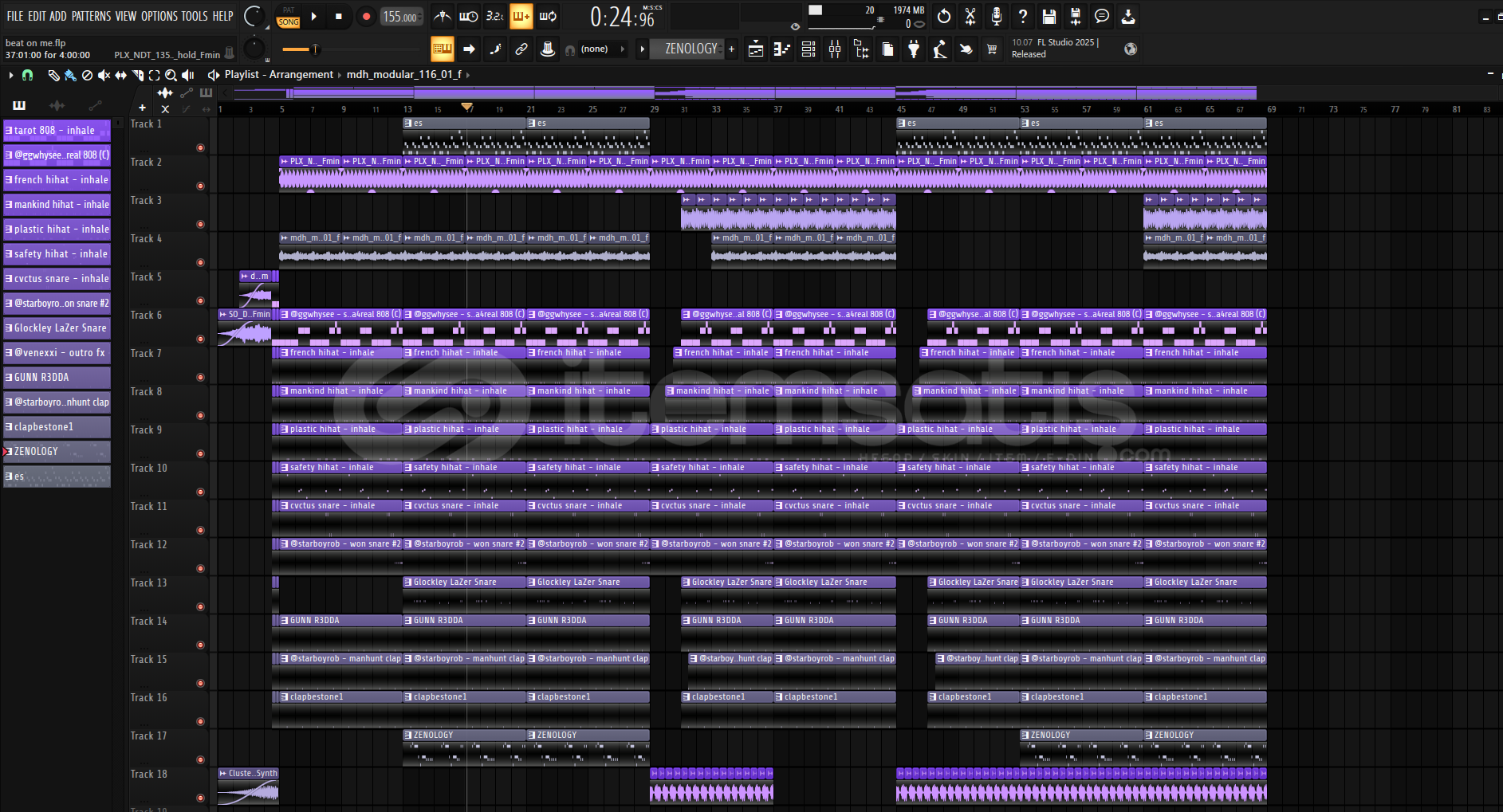The image size is (1503, 812).
Task: Select the Mute tool in playlist
Action: click(x=104, y=75)
